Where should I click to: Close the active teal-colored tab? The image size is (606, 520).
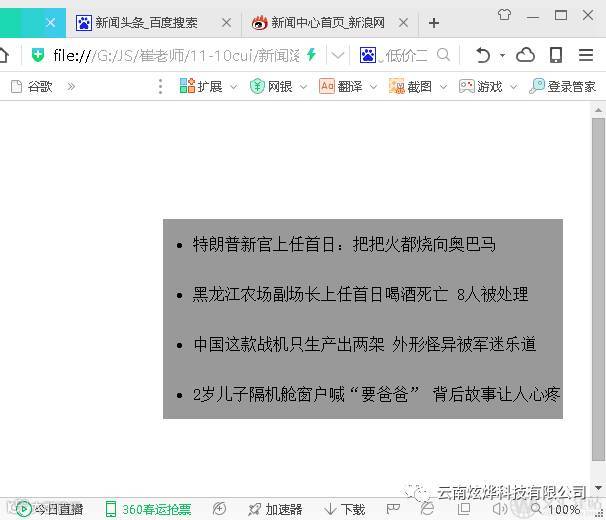pos(51,23)
